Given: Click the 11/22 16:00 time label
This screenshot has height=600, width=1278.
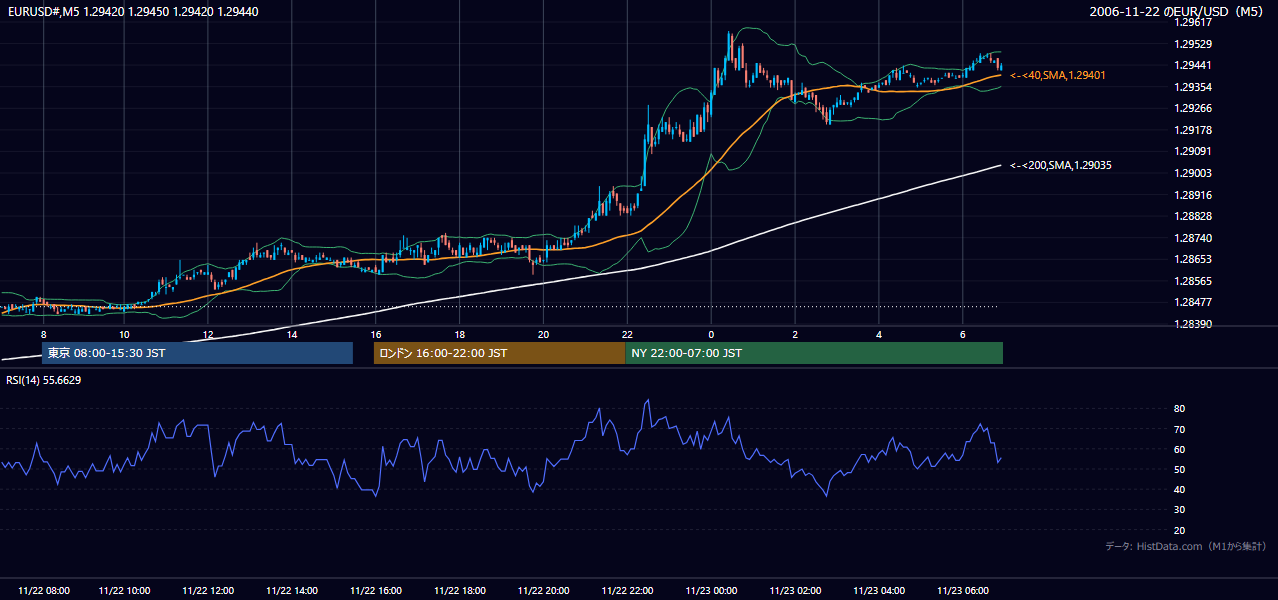Looking at the screenshot, I should (x=376, y=591).
